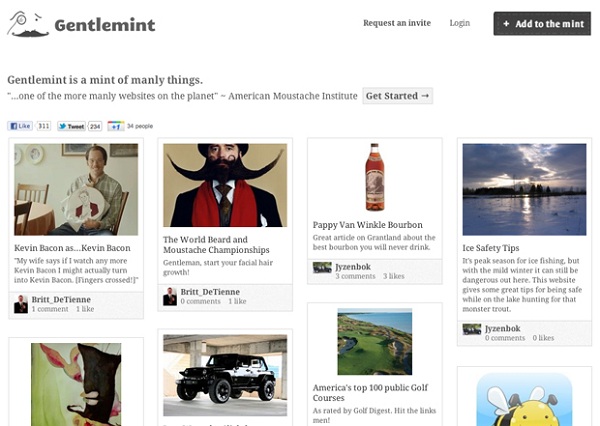Open the America's top 100 public Golf Courses link

point(370,393)
